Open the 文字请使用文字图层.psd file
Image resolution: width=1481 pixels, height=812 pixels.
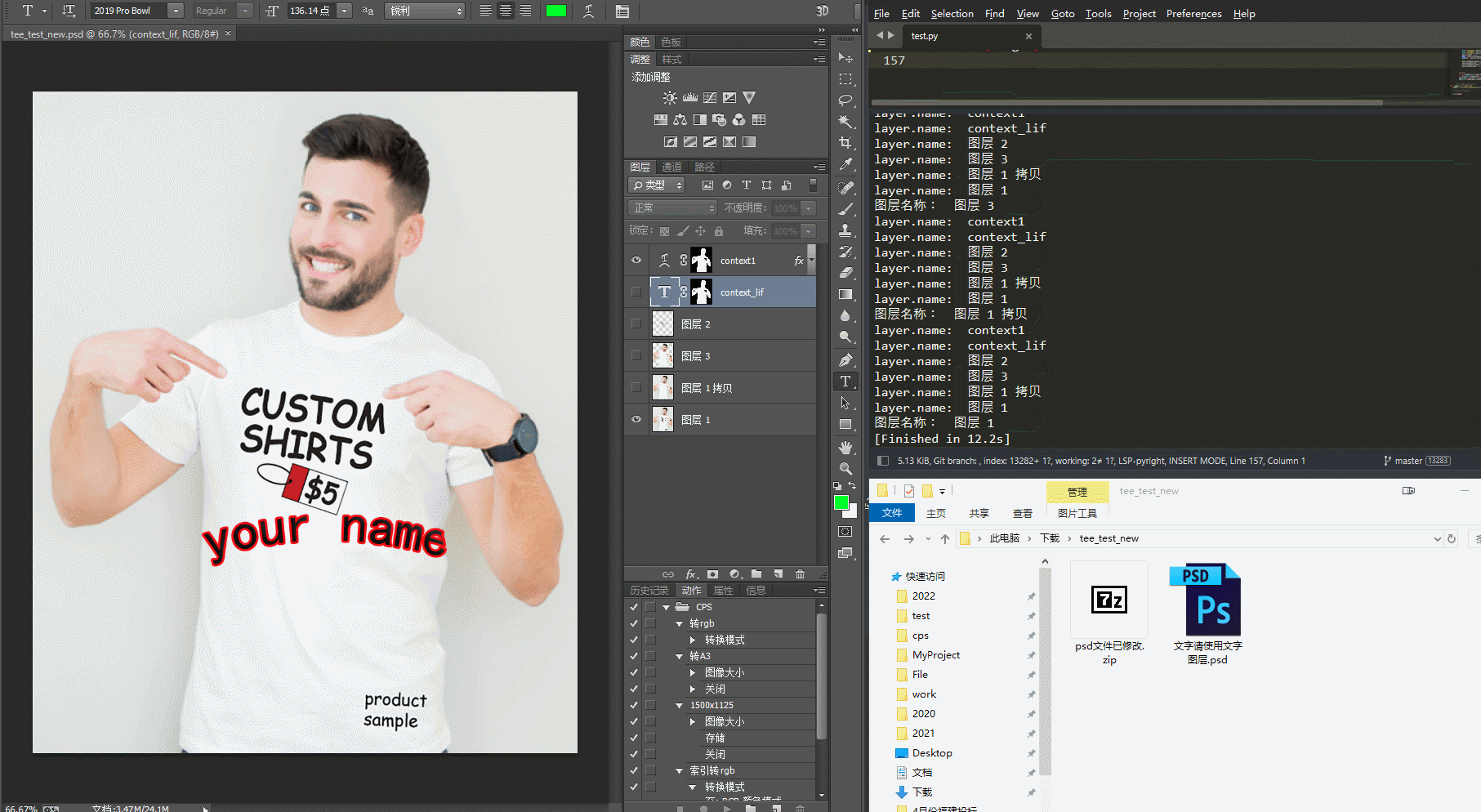pyautogui.click(x=1207, y=614)
